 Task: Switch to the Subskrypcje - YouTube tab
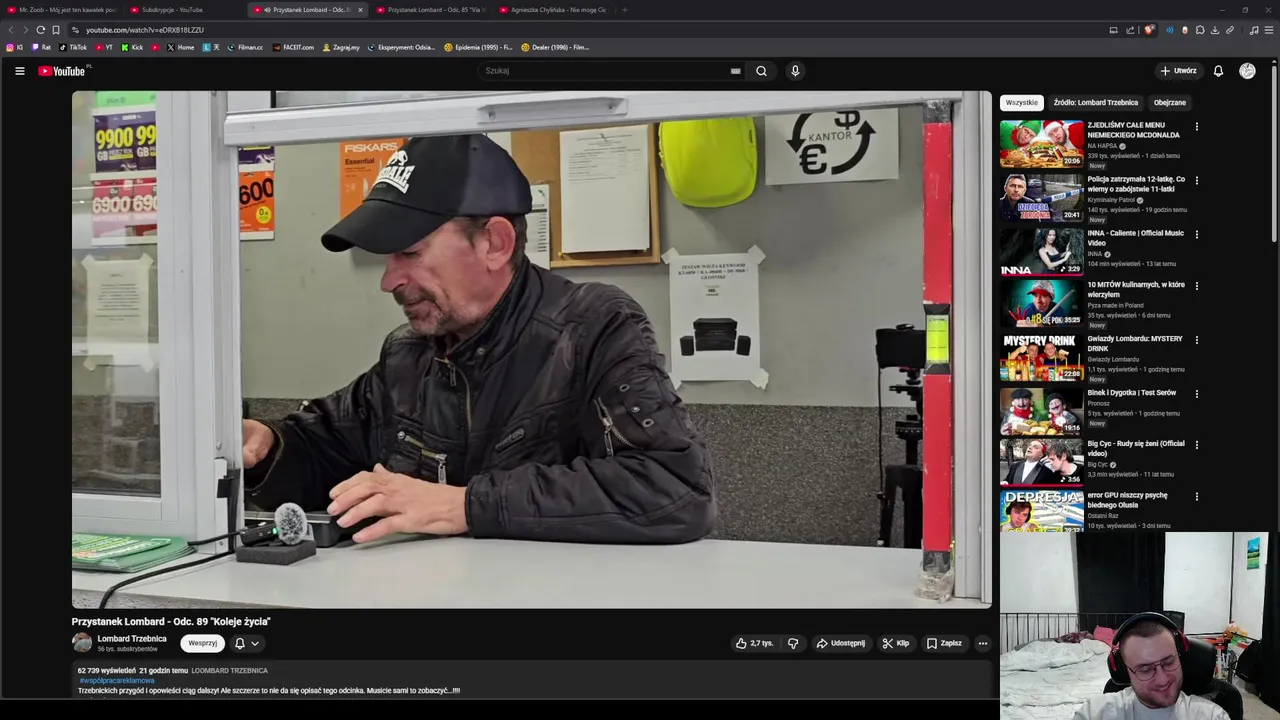(185, 10)
